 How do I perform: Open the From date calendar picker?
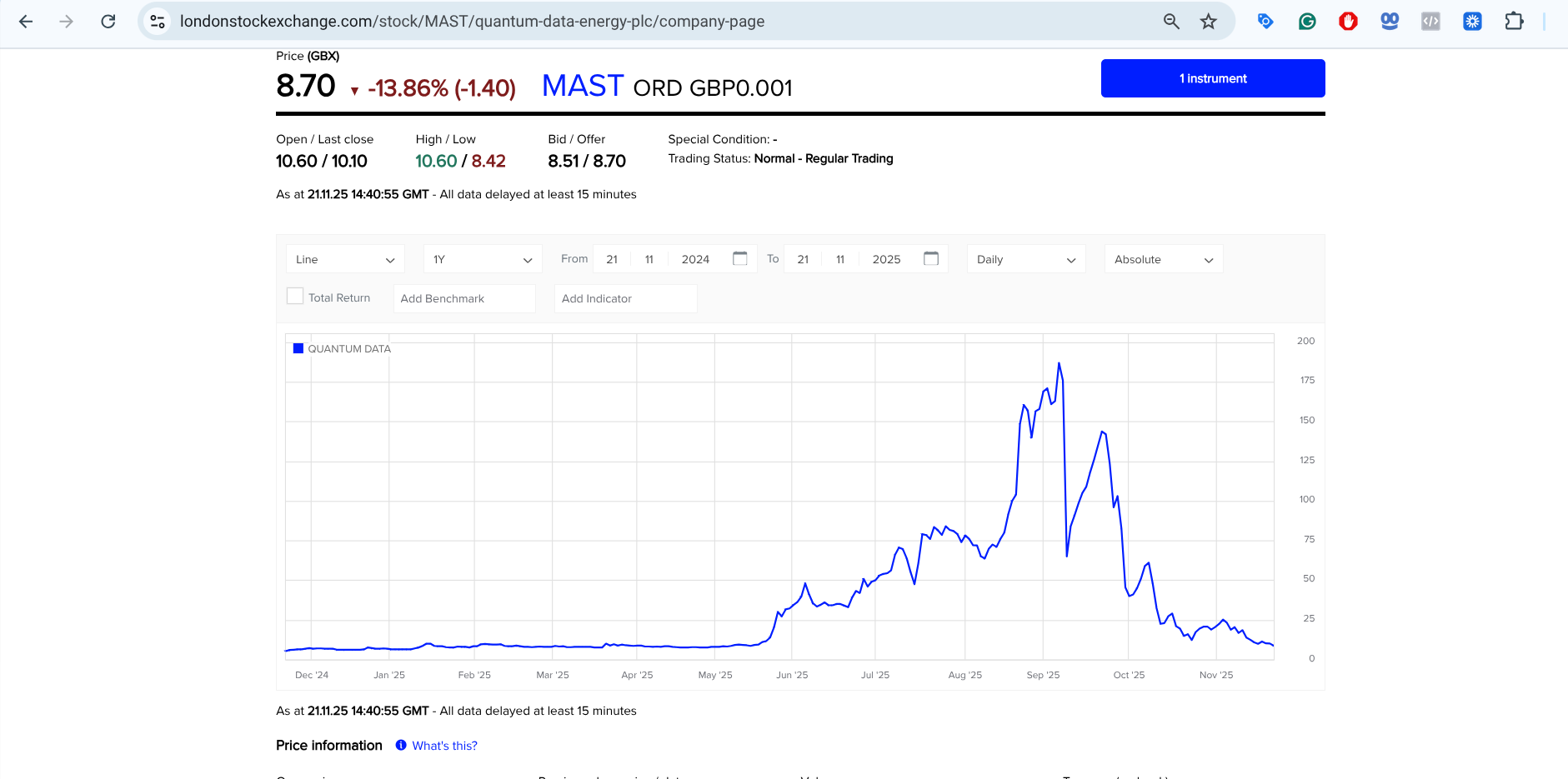739,259
